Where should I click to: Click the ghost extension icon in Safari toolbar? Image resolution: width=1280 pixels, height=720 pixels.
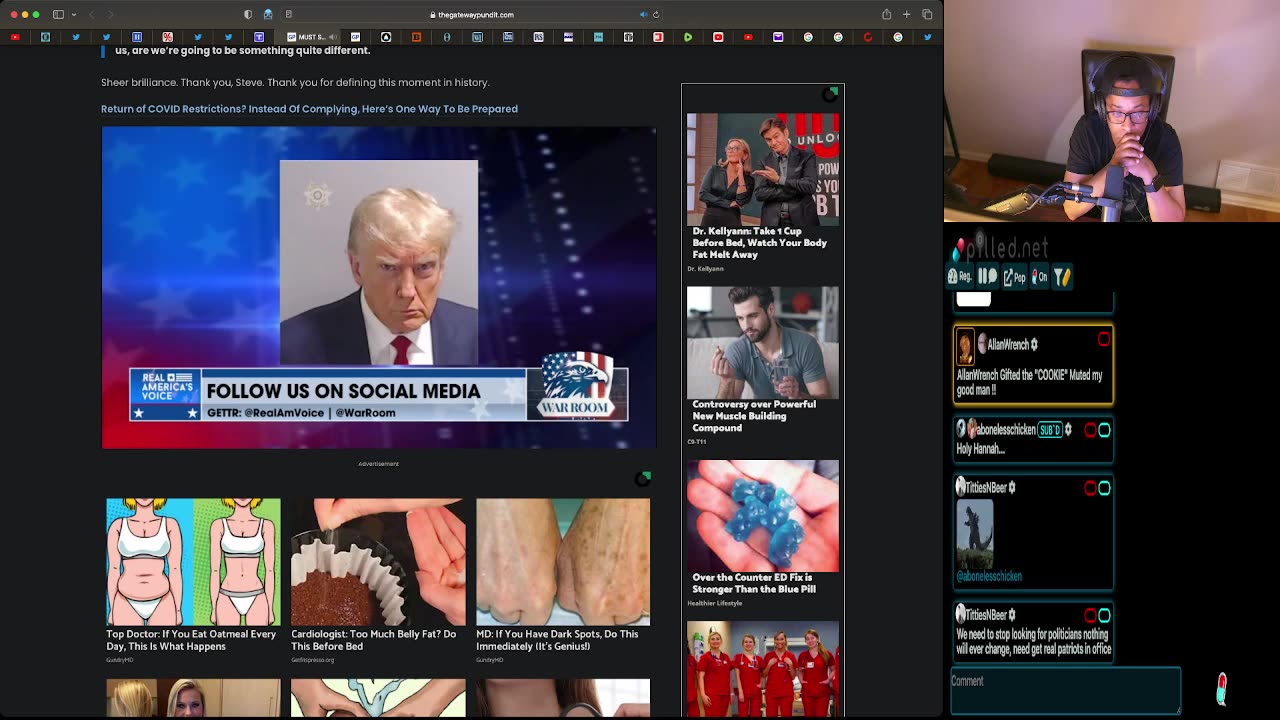point(268,15)
